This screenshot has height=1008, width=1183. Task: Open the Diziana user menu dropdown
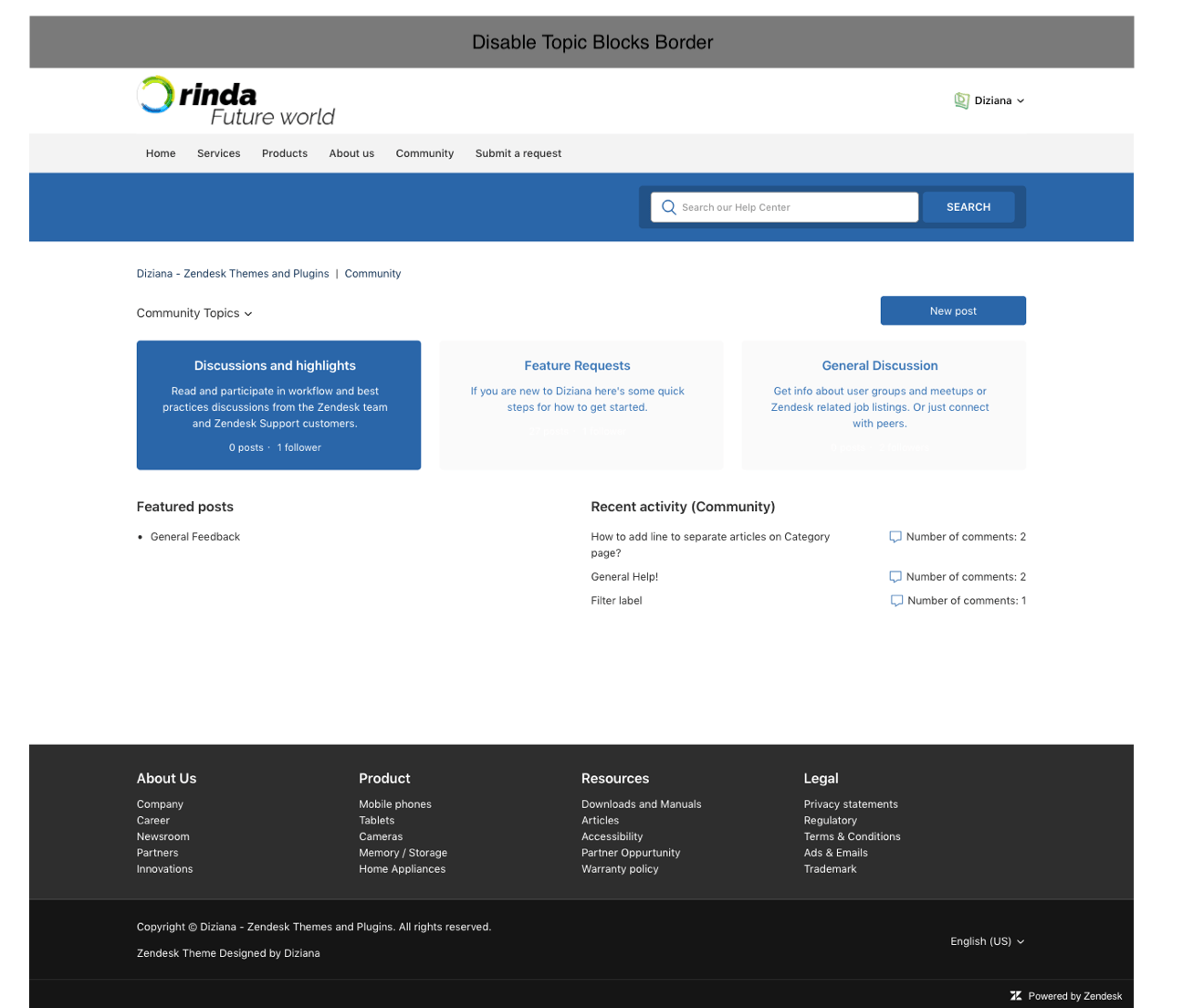(x=999, y=100)
